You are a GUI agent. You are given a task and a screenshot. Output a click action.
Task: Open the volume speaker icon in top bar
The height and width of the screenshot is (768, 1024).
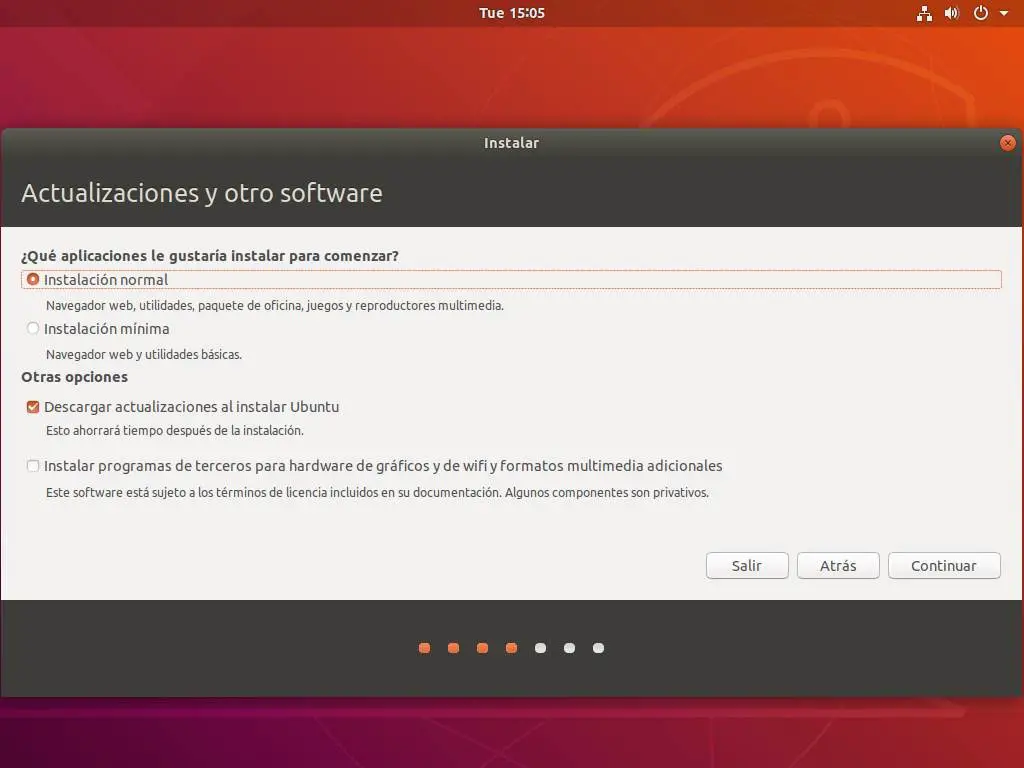click(x=952, y=13)
